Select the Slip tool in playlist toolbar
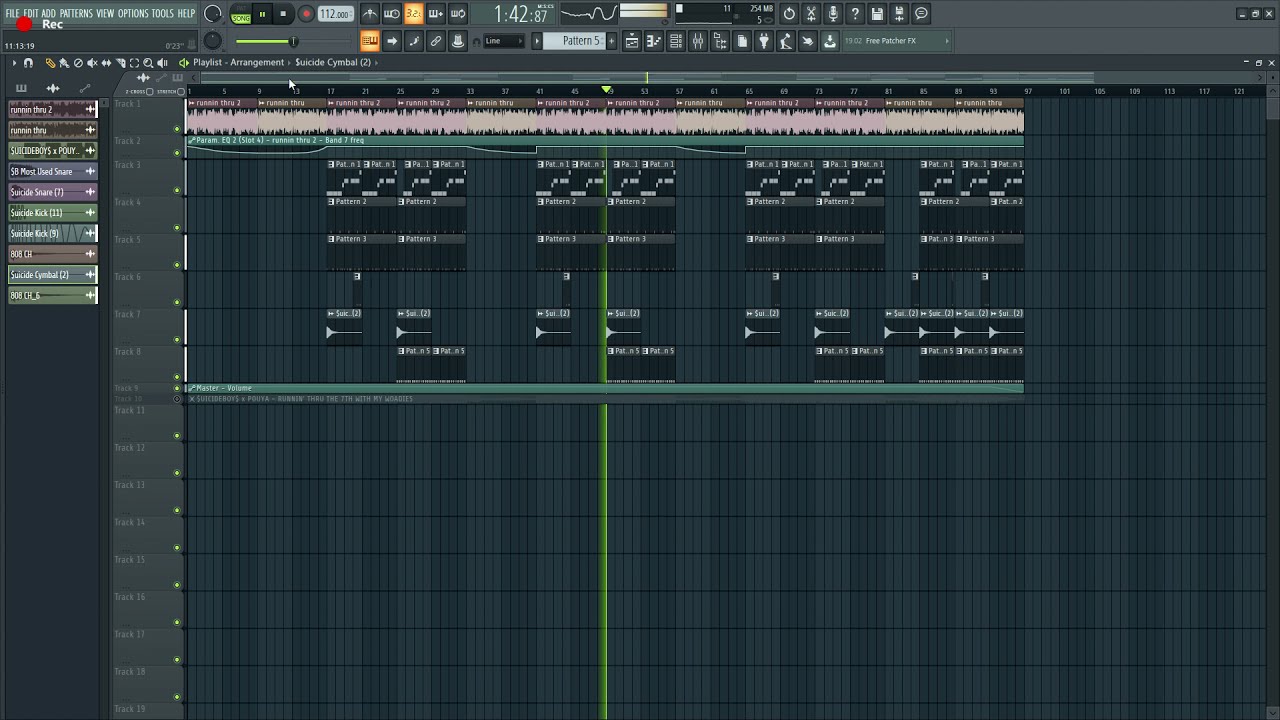The height and width of the screenshot is (720, 1280). (x=106, y=63)
